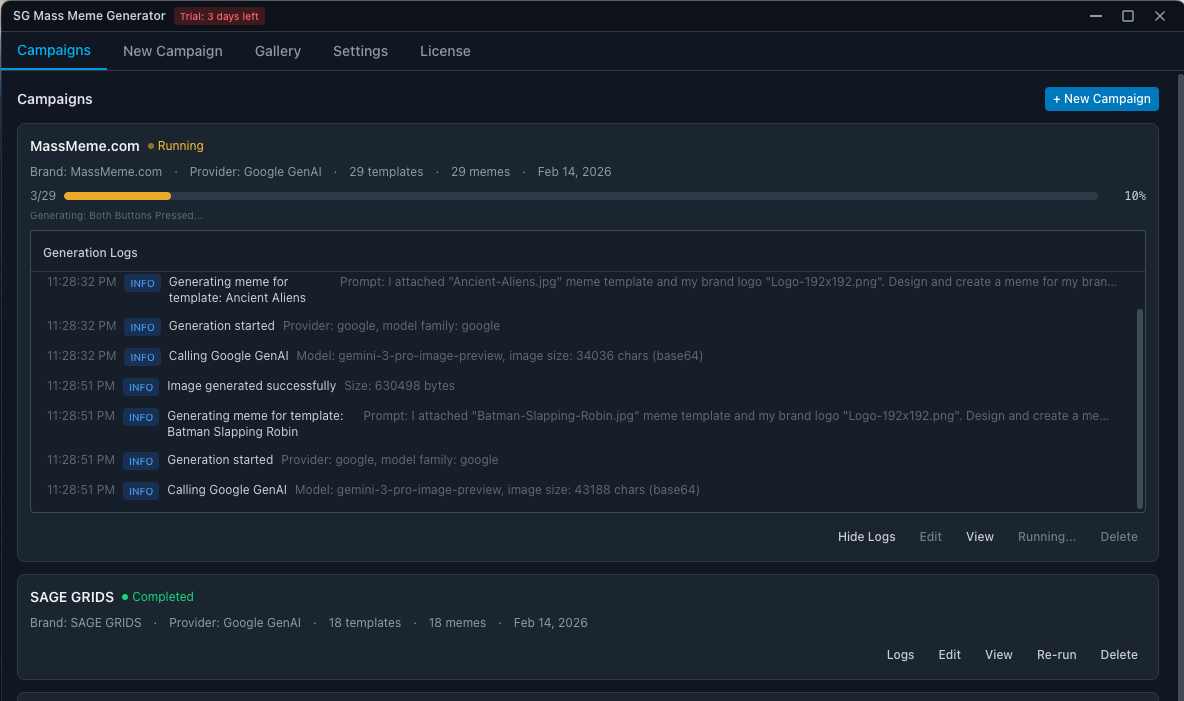Click INFO badge on 'Image generated successfully' row
Image resolution: width=1184 pixels, height=701 pixels.
pos(140,387)
